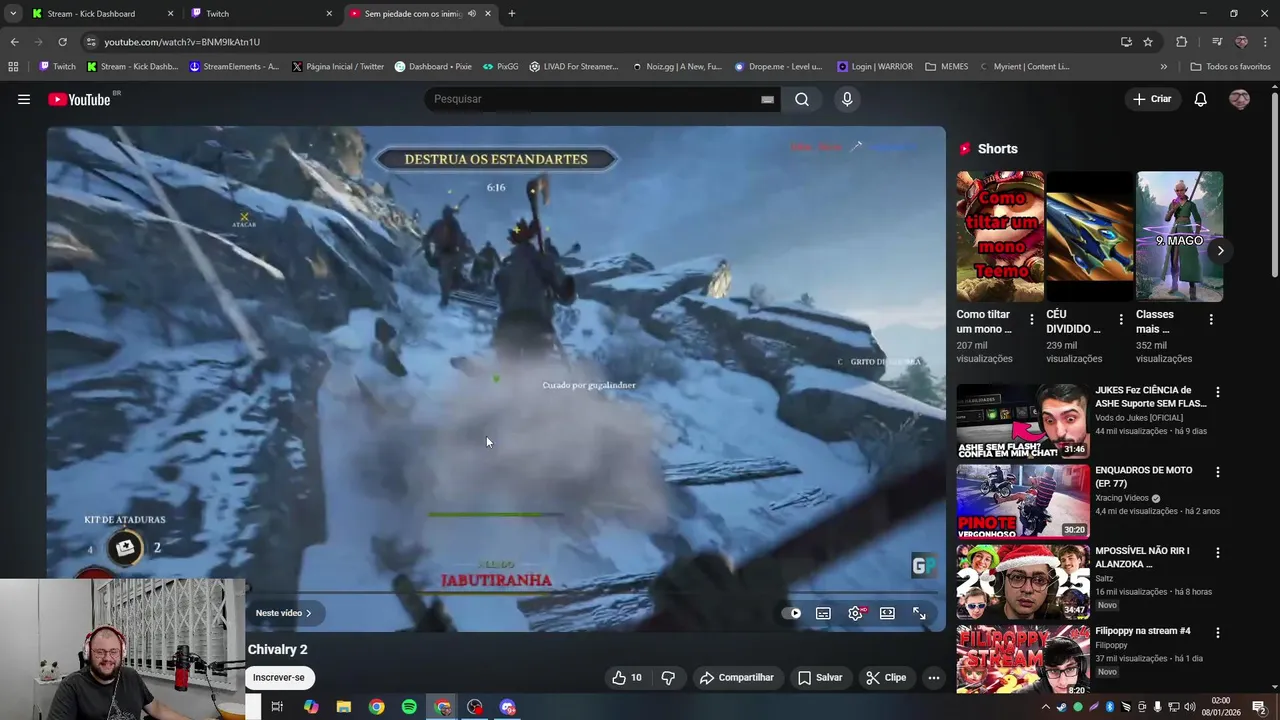Screen dimensions: 1280x720
Task: Open Spotify from the taskbar
Action: pos(409,707)
